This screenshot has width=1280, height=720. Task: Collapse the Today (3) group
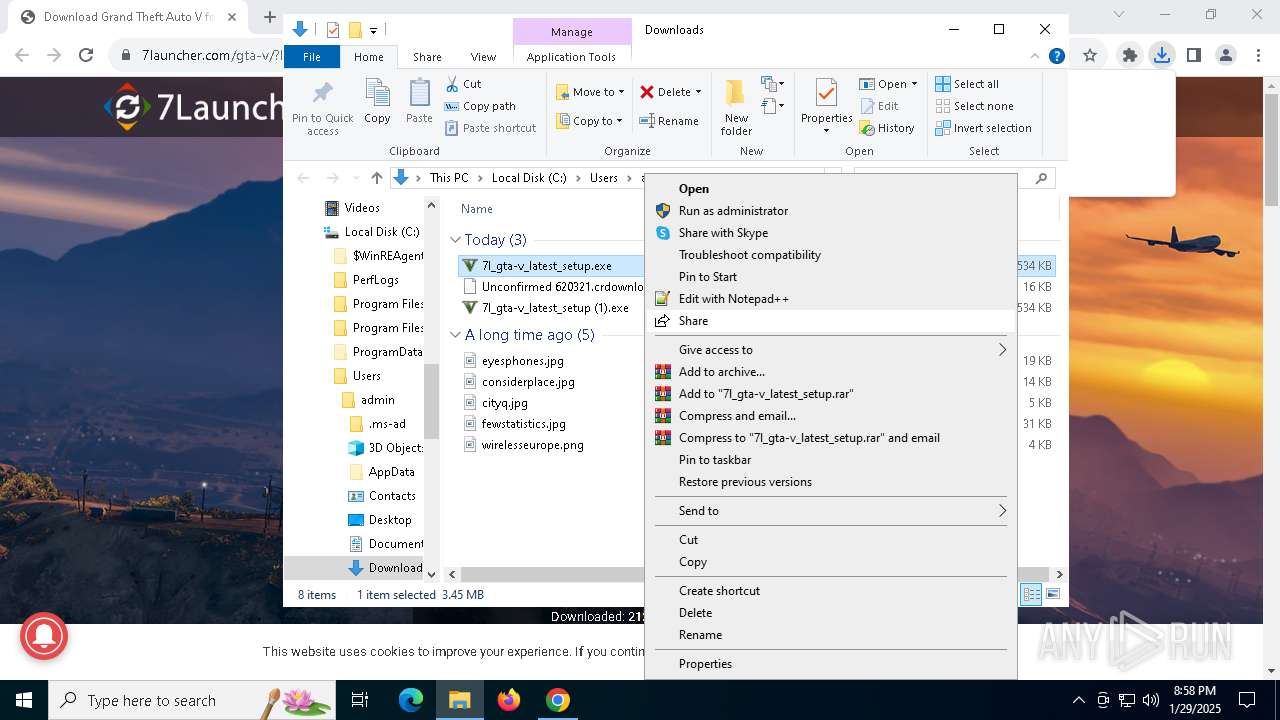pyautogui.click(x=455, y=240)
